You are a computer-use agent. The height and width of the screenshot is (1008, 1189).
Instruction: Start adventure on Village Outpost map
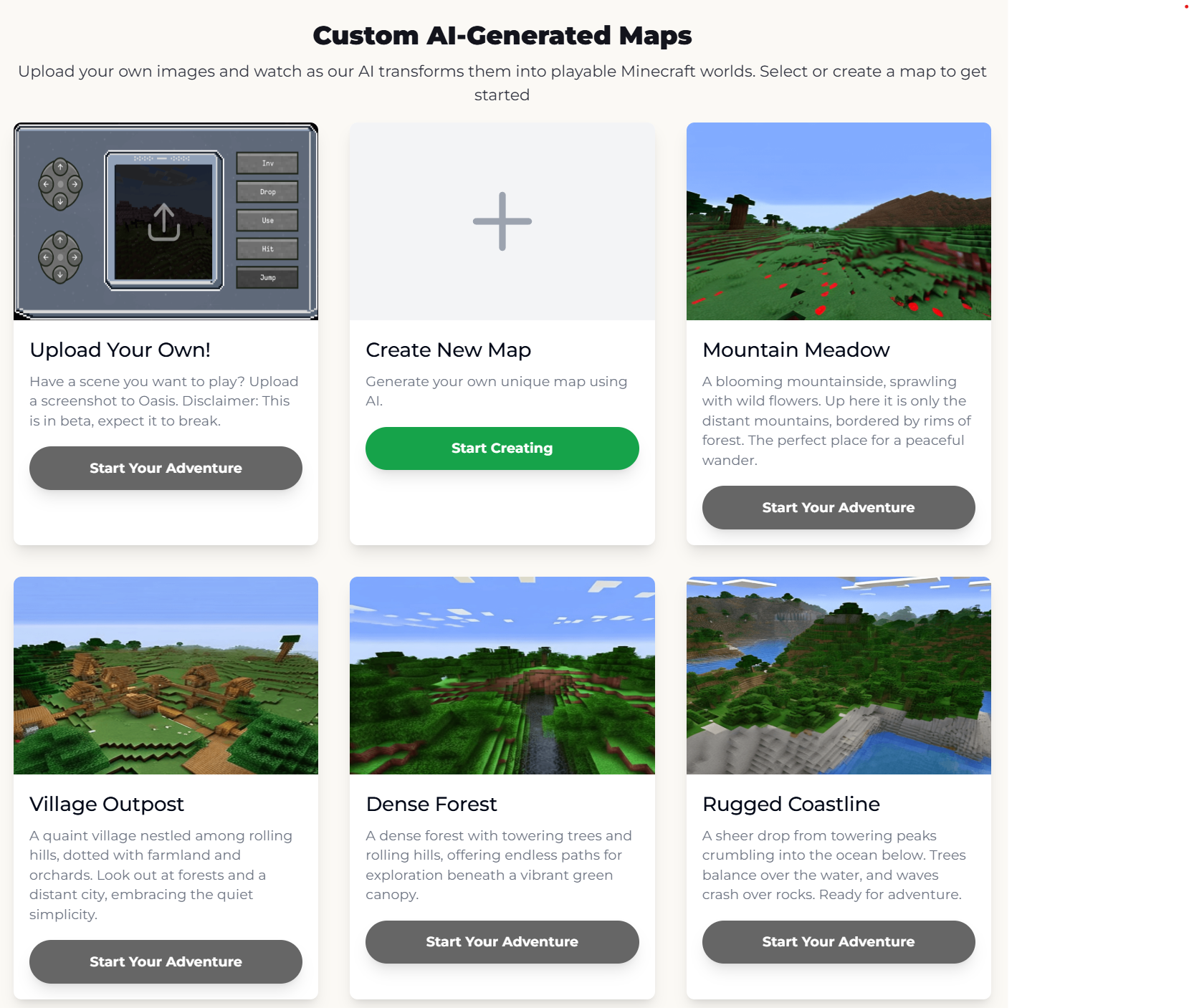(166, 961)
